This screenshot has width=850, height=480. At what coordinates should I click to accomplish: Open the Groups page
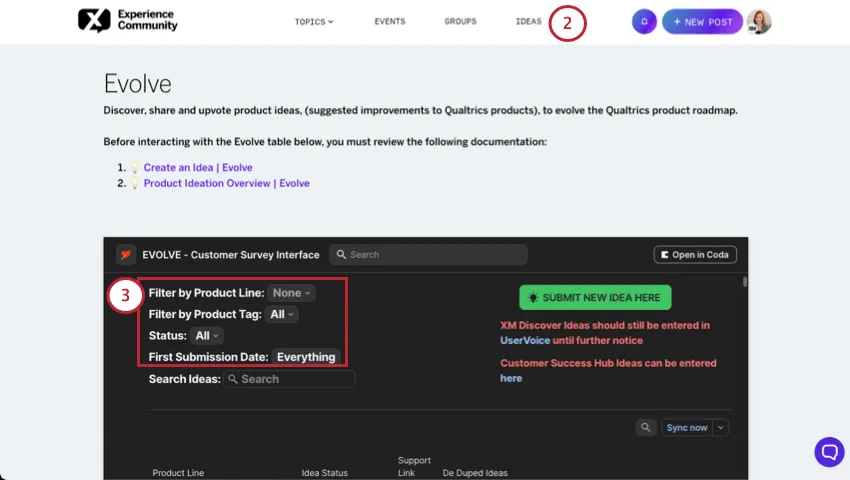tap(460, 22)
